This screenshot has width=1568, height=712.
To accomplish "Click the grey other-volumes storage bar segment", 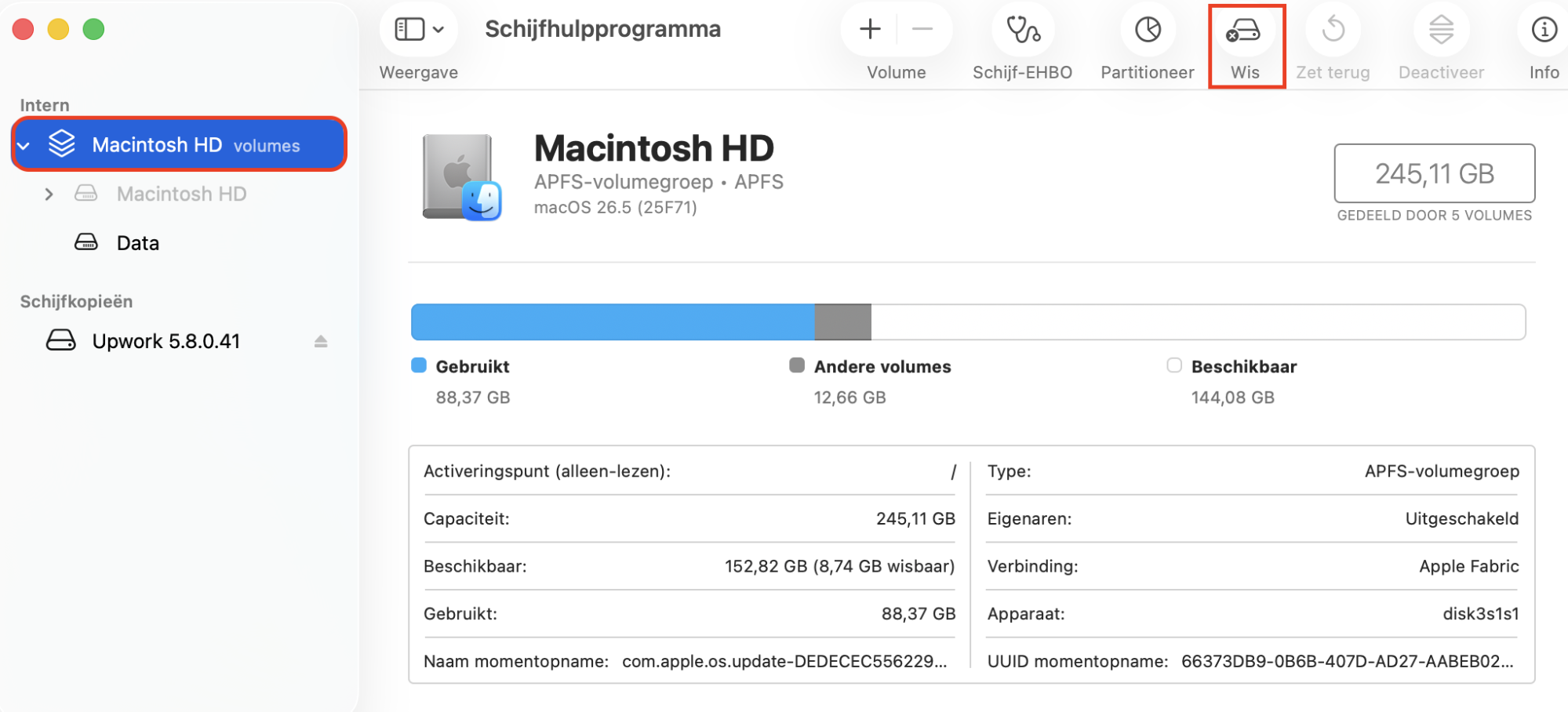I will (x=843, y=322).
